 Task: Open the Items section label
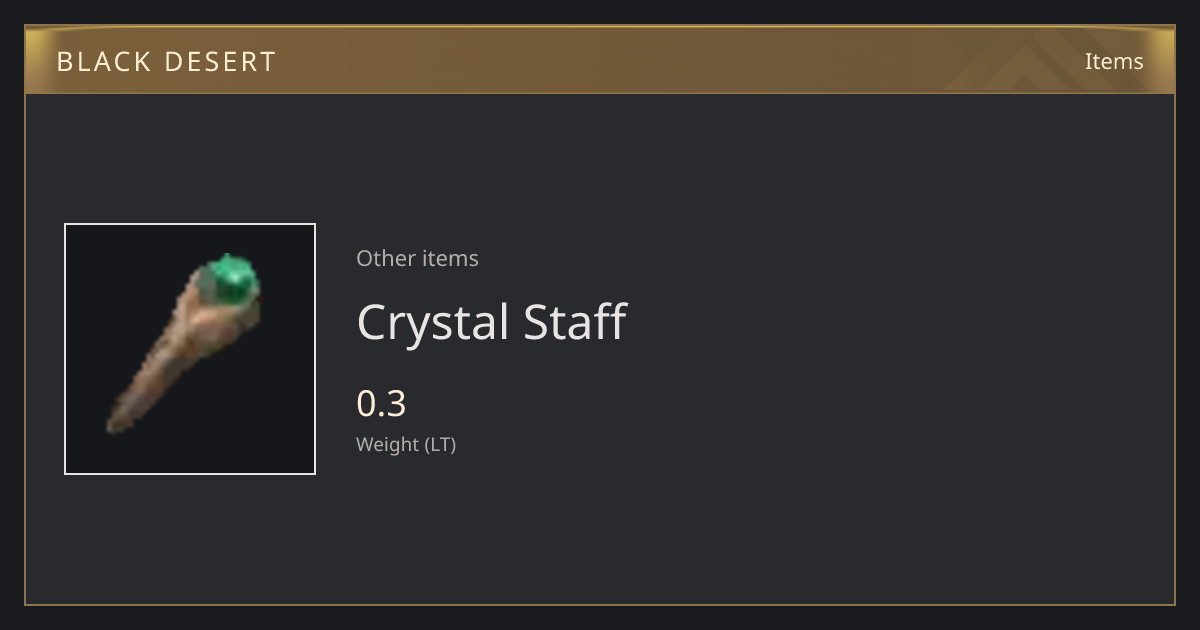[x=1114, y=62]
